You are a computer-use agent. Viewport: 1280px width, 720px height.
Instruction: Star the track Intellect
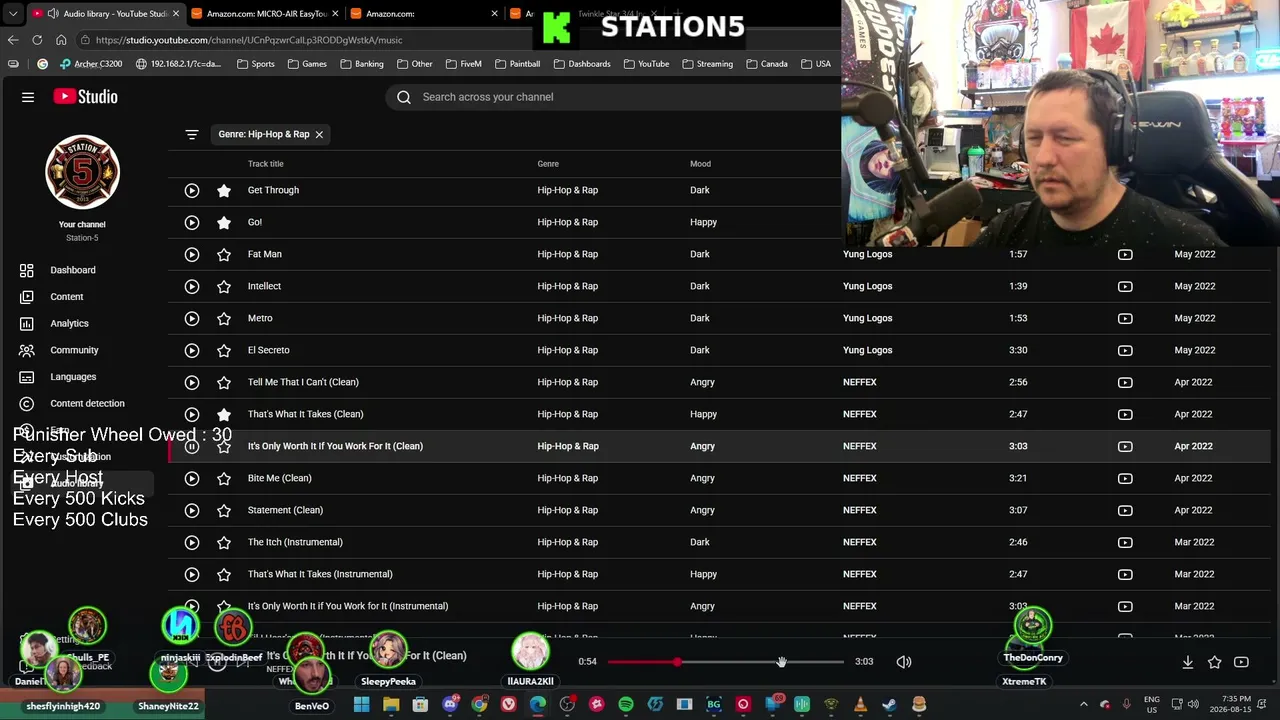tap(224, 286)
